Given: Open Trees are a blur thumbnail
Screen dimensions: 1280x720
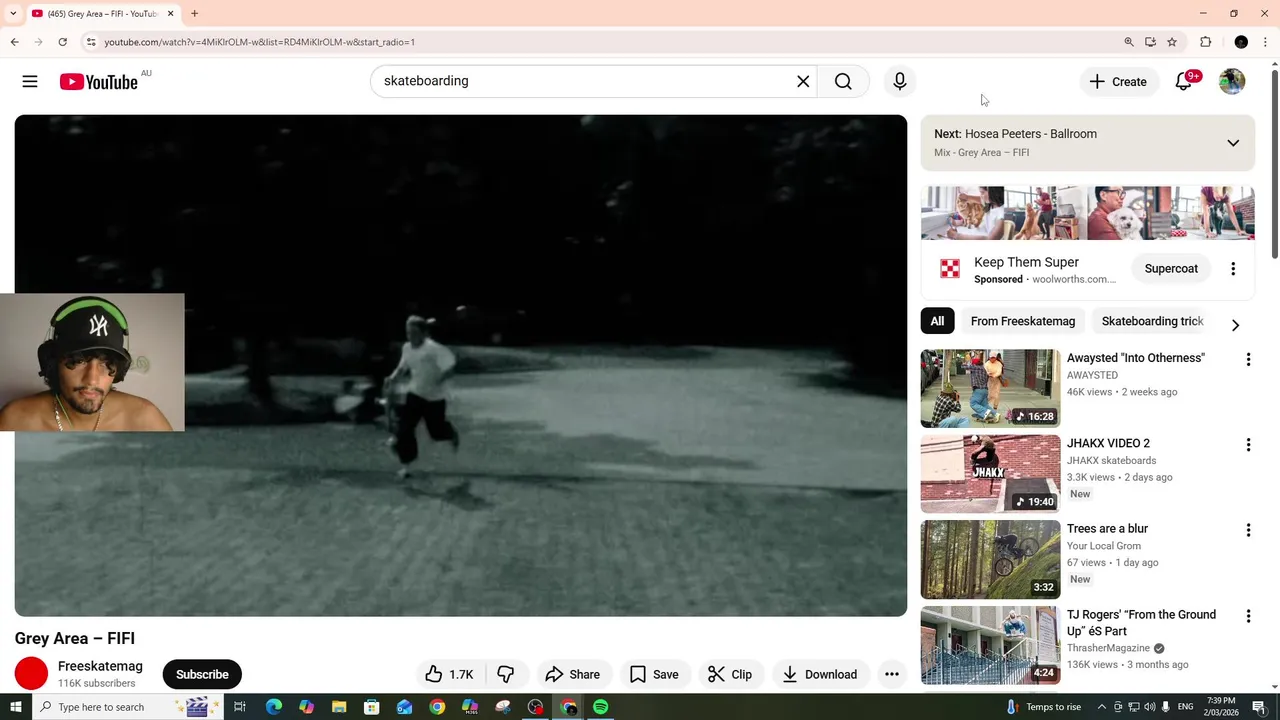Looking at the screenshot, I should 990,559.
